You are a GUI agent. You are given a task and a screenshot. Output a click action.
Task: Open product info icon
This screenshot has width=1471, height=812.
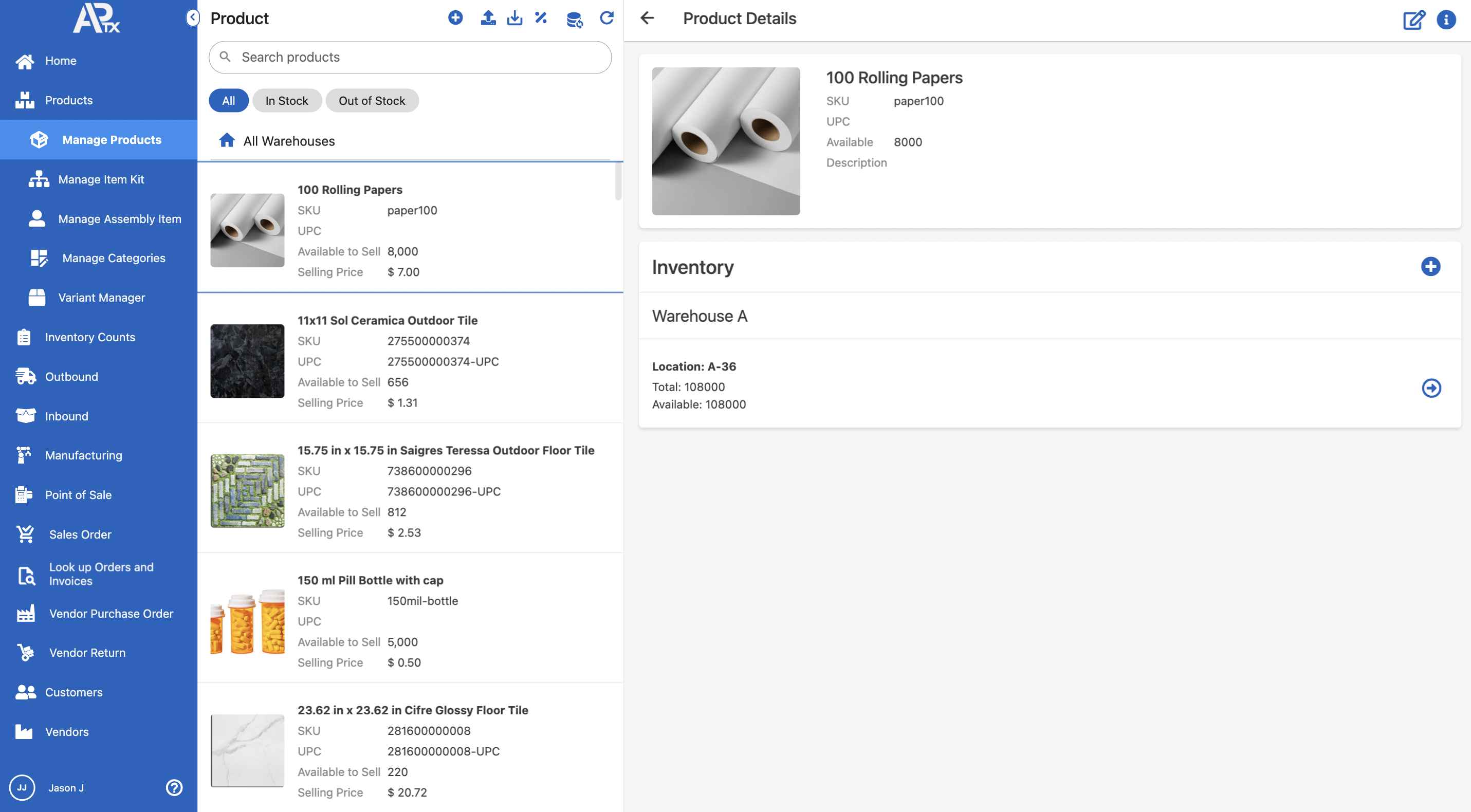[x=1446, y=20]
